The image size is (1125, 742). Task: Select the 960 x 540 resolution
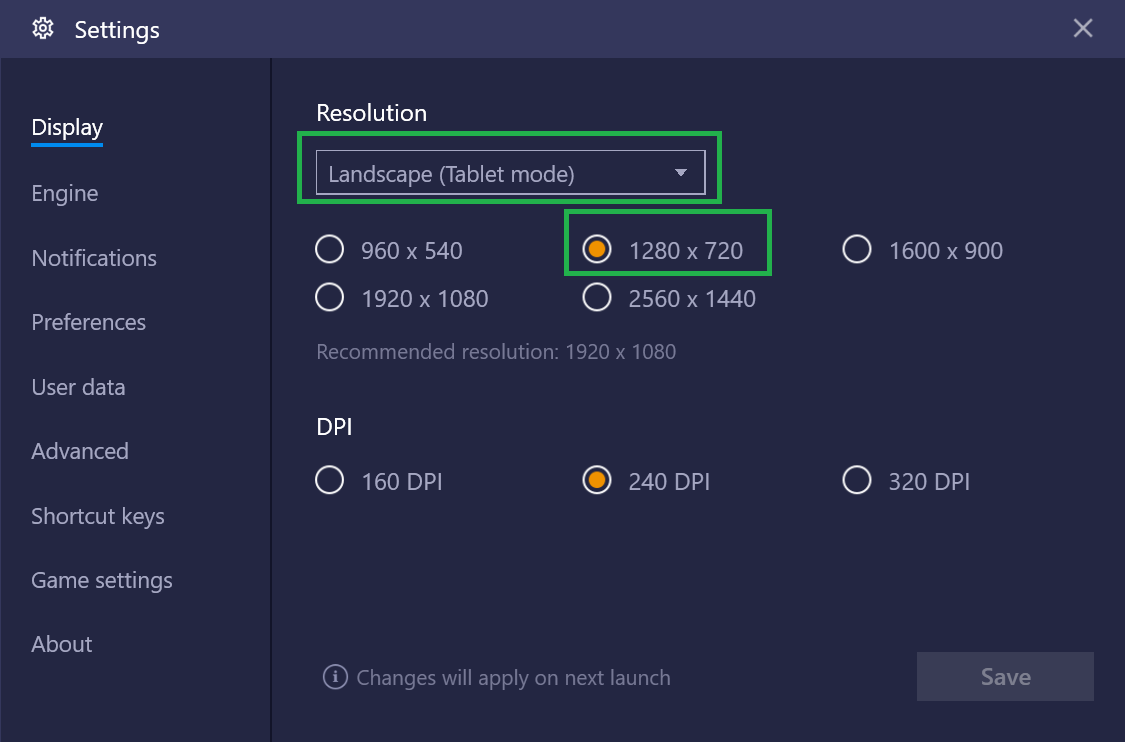pos(330,250)
